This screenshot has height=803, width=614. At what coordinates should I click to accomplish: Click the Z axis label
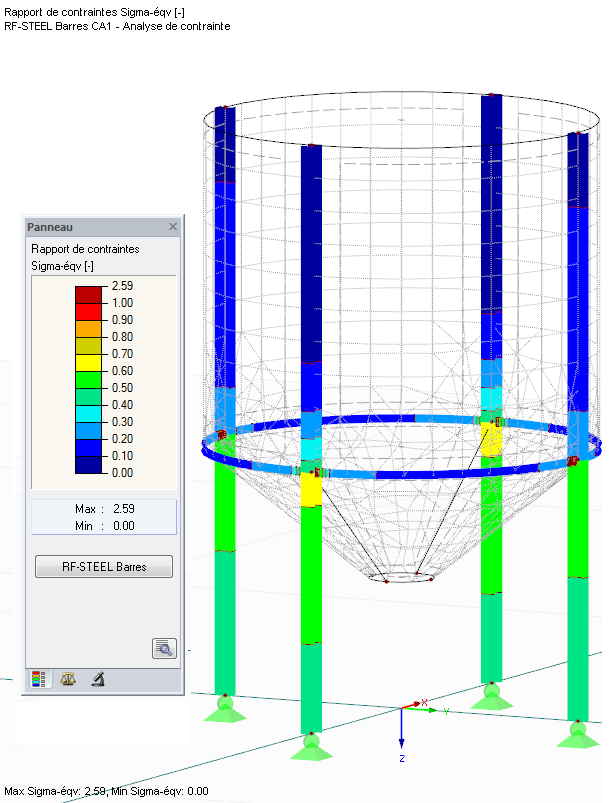[x=402, y=758]
